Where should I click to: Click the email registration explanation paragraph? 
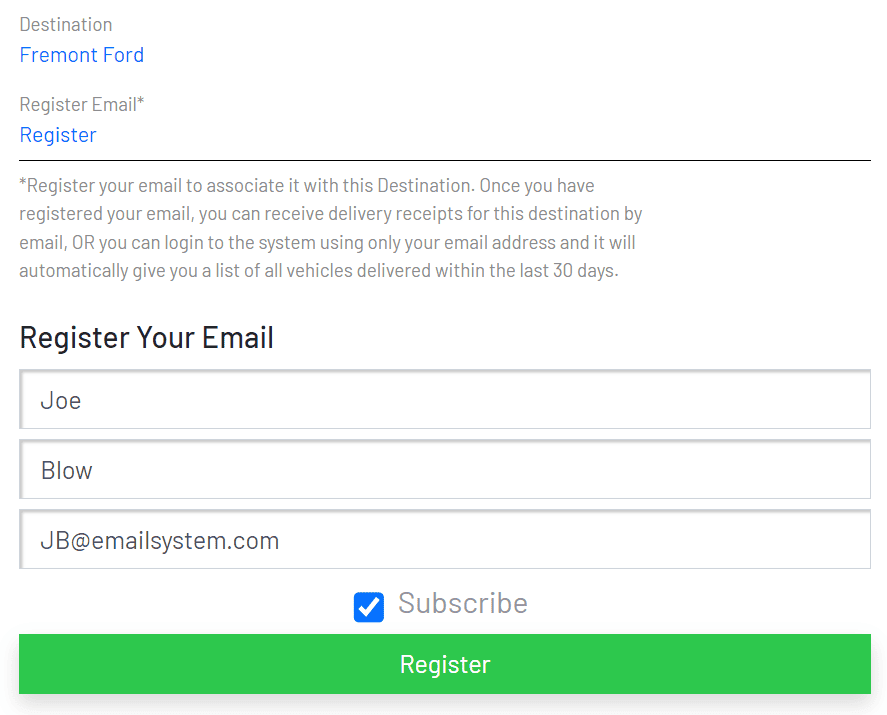(x=330, y=228)
